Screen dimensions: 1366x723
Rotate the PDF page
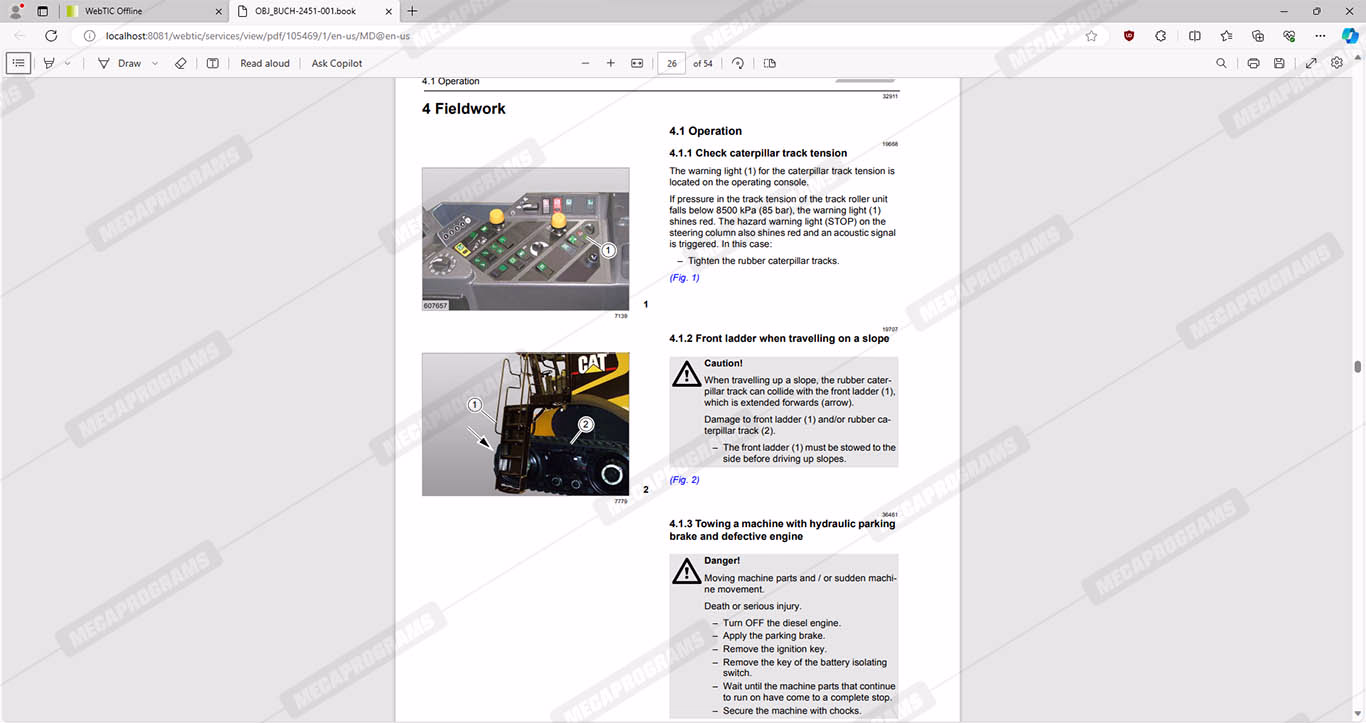[738, 63]
